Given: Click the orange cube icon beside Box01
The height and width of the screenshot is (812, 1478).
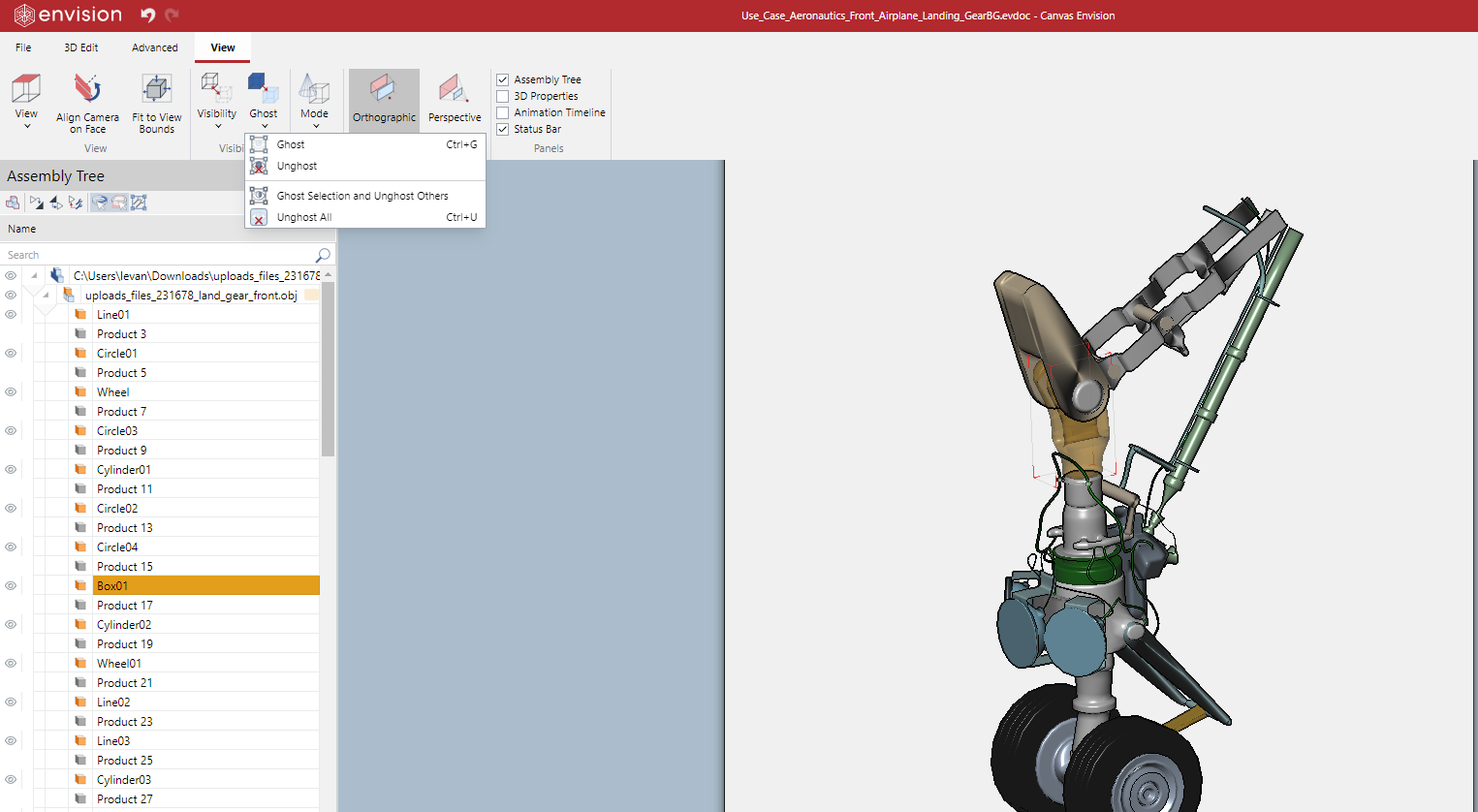Looking at the screenshot, I should (80, 585).
